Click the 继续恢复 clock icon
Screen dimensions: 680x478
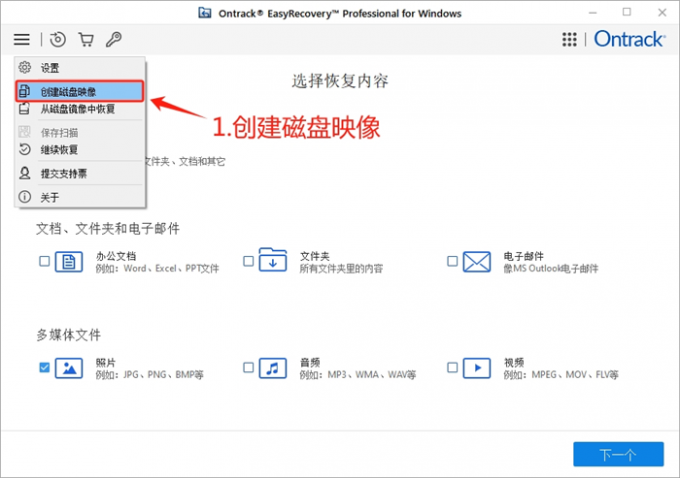point(25,149)
